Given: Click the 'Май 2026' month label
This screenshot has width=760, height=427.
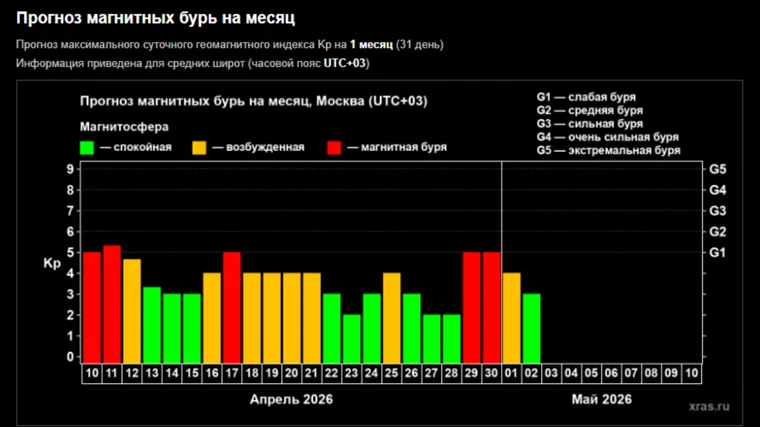Looking at the screenshot, I should pos(601,399).
